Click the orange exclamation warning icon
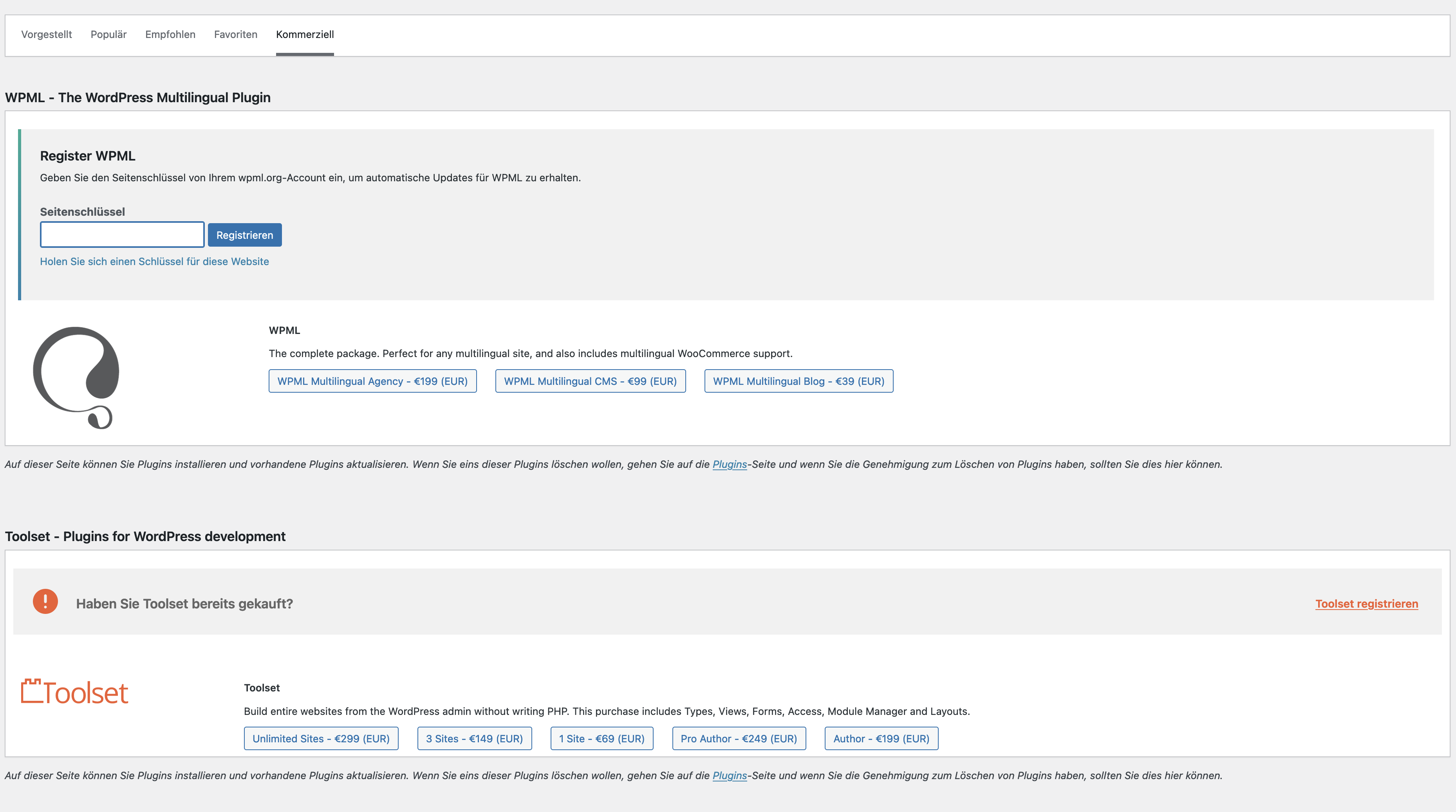The height and width of the screenshot is (812, 1456). (x=45, y=601)
